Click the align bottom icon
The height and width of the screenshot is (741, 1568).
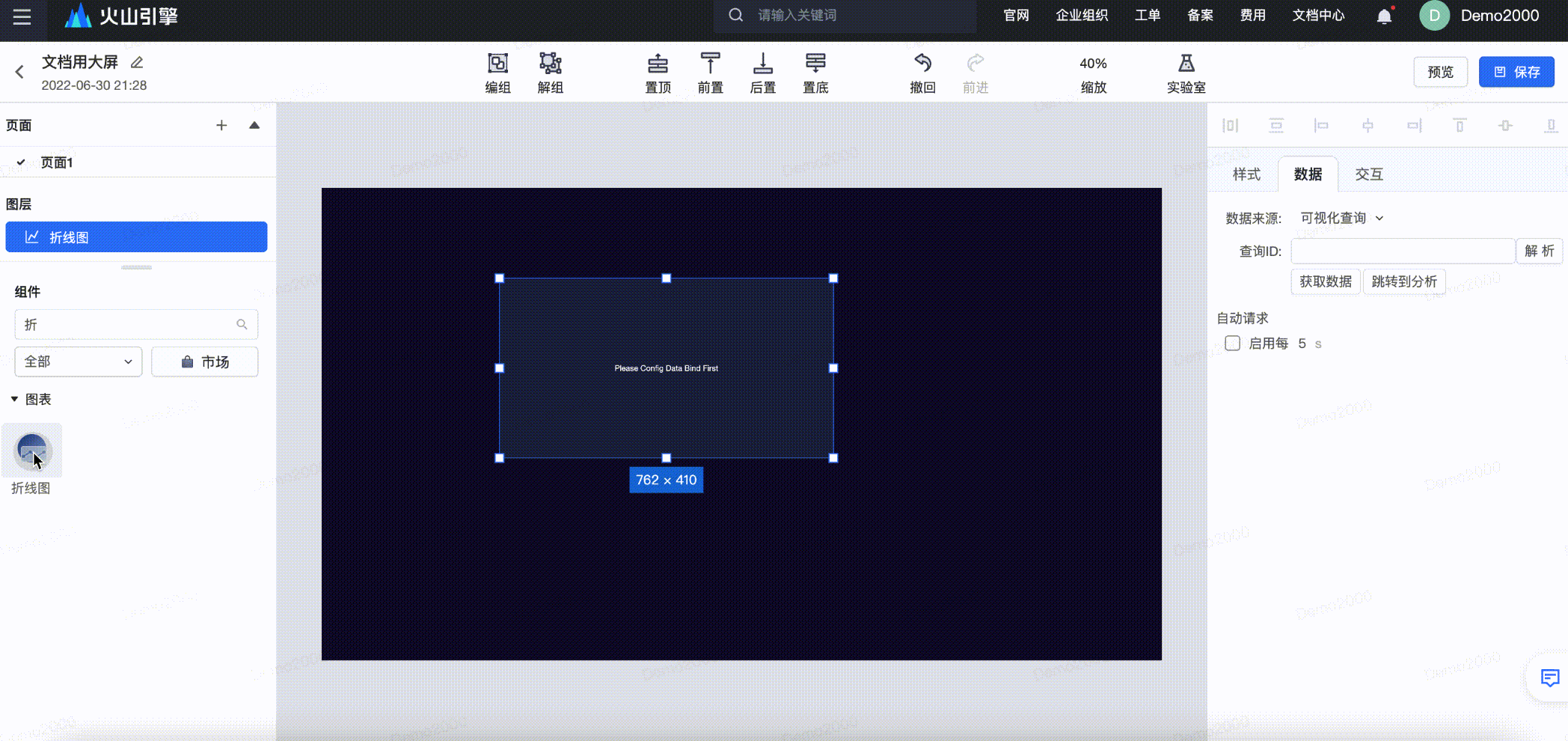(x=1551, y=126)
